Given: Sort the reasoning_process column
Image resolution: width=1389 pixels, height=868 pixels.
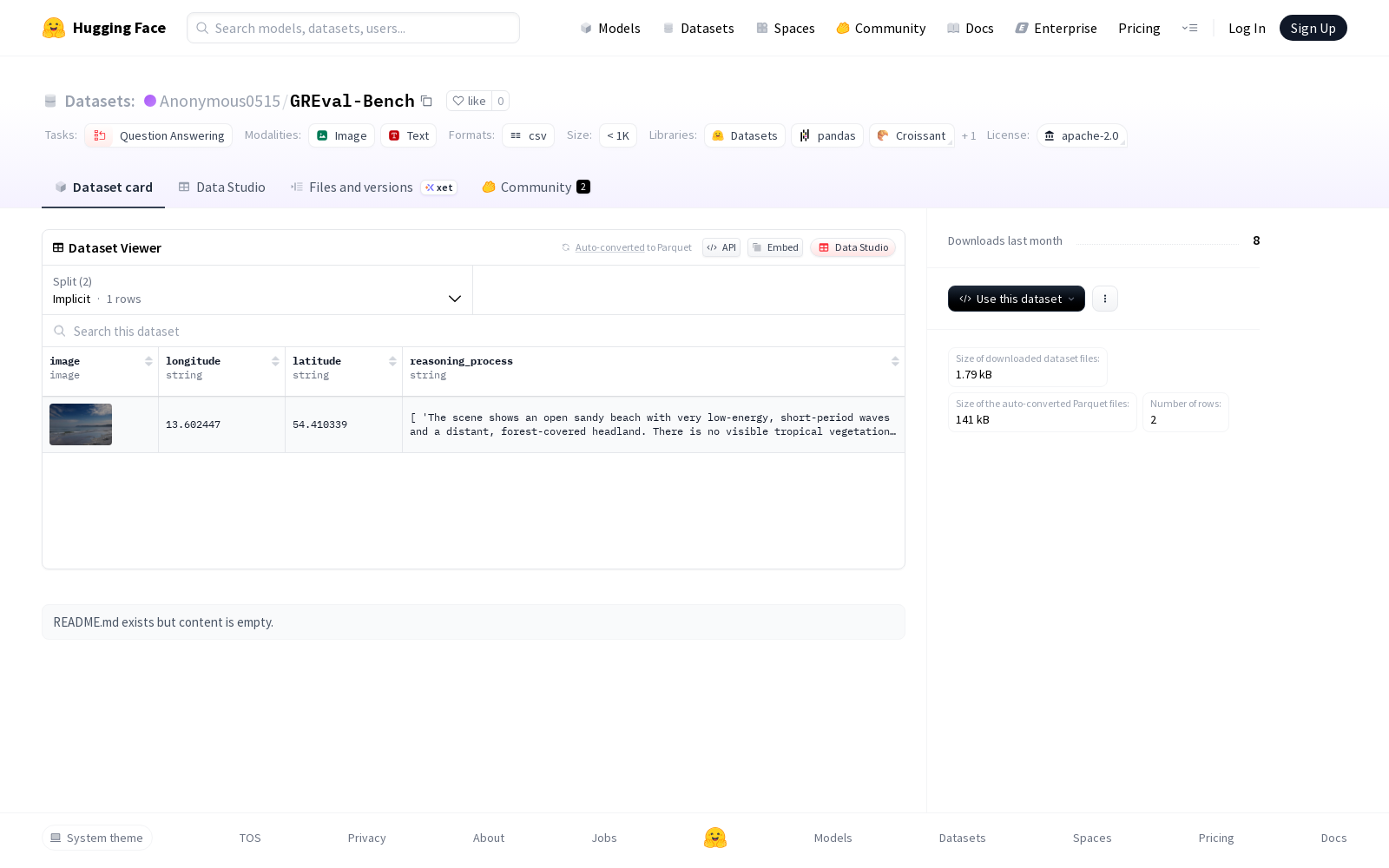Looking at the screenshot, I should point(895,361).
